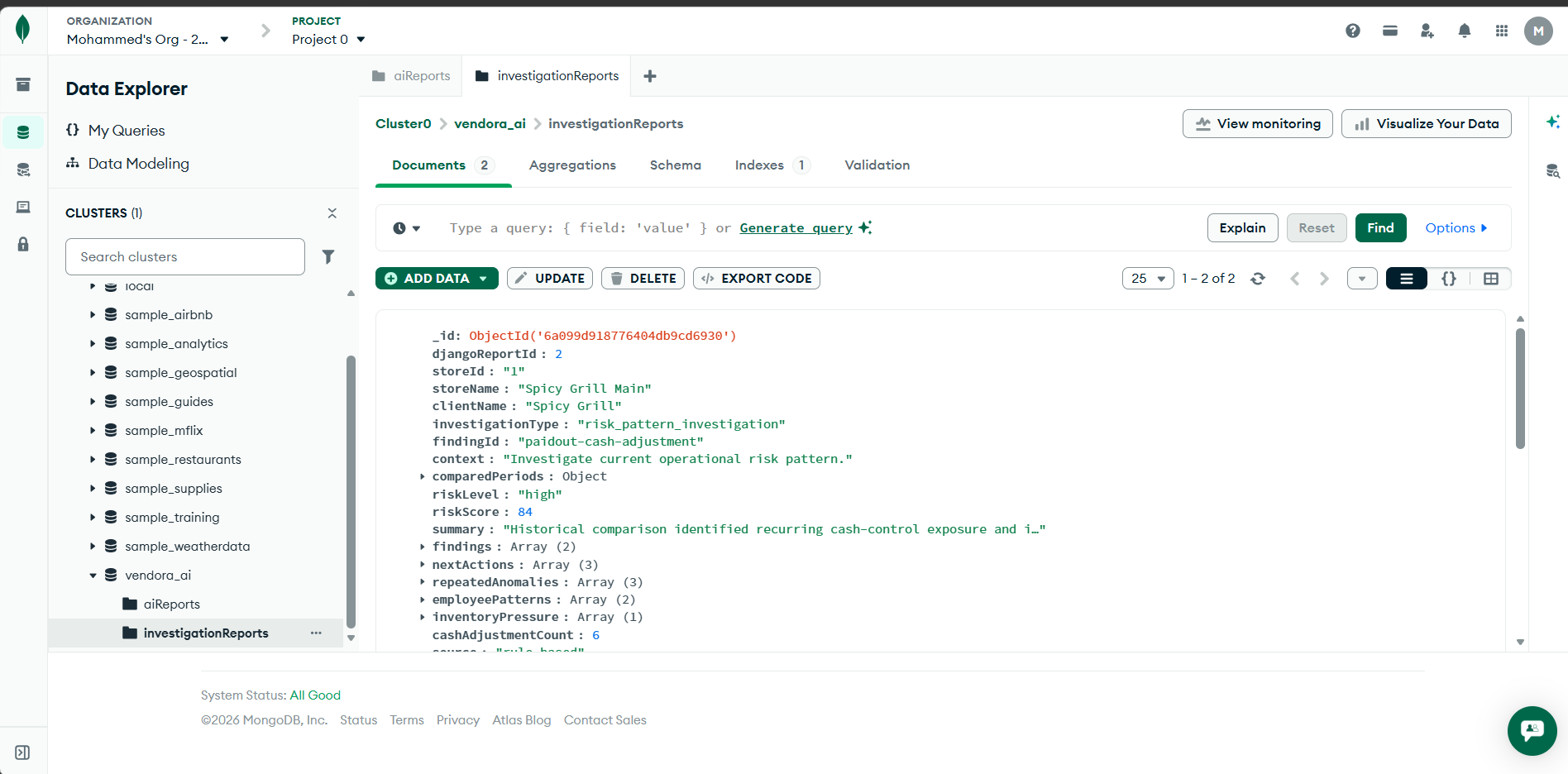Screen dimensions: 1568x774
Task: Switch to table view of documents
Action: click(x=1491, y=279)
